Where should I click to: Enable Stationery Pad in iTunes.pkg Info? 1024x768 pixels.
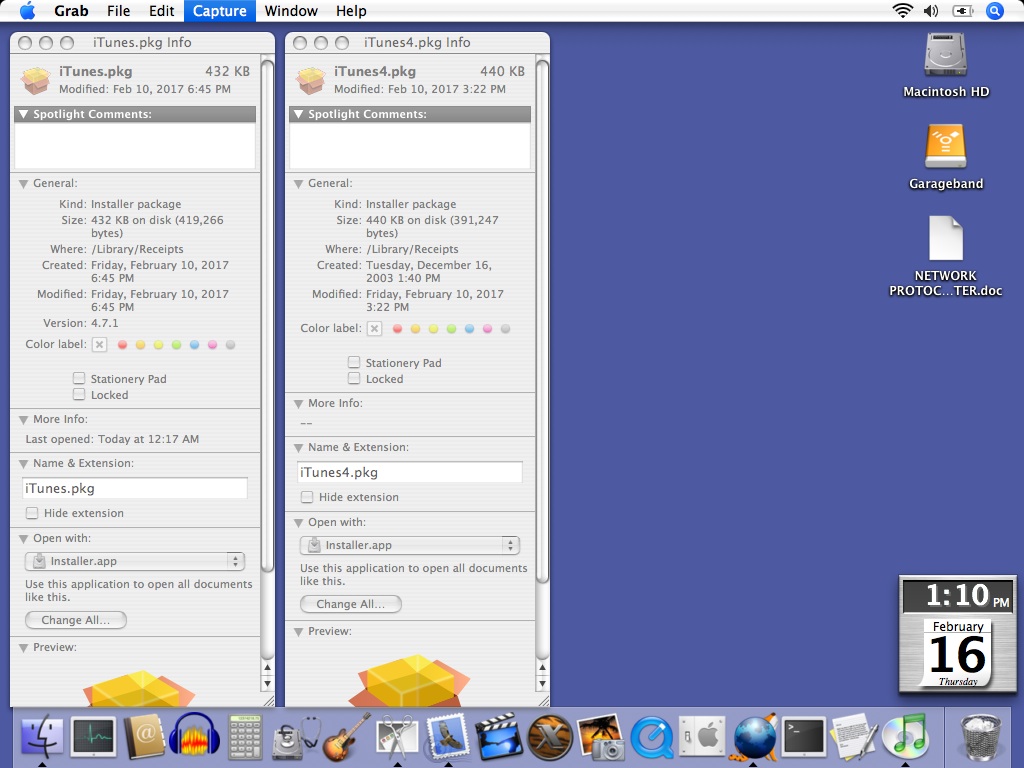click(x=79, y=378)
